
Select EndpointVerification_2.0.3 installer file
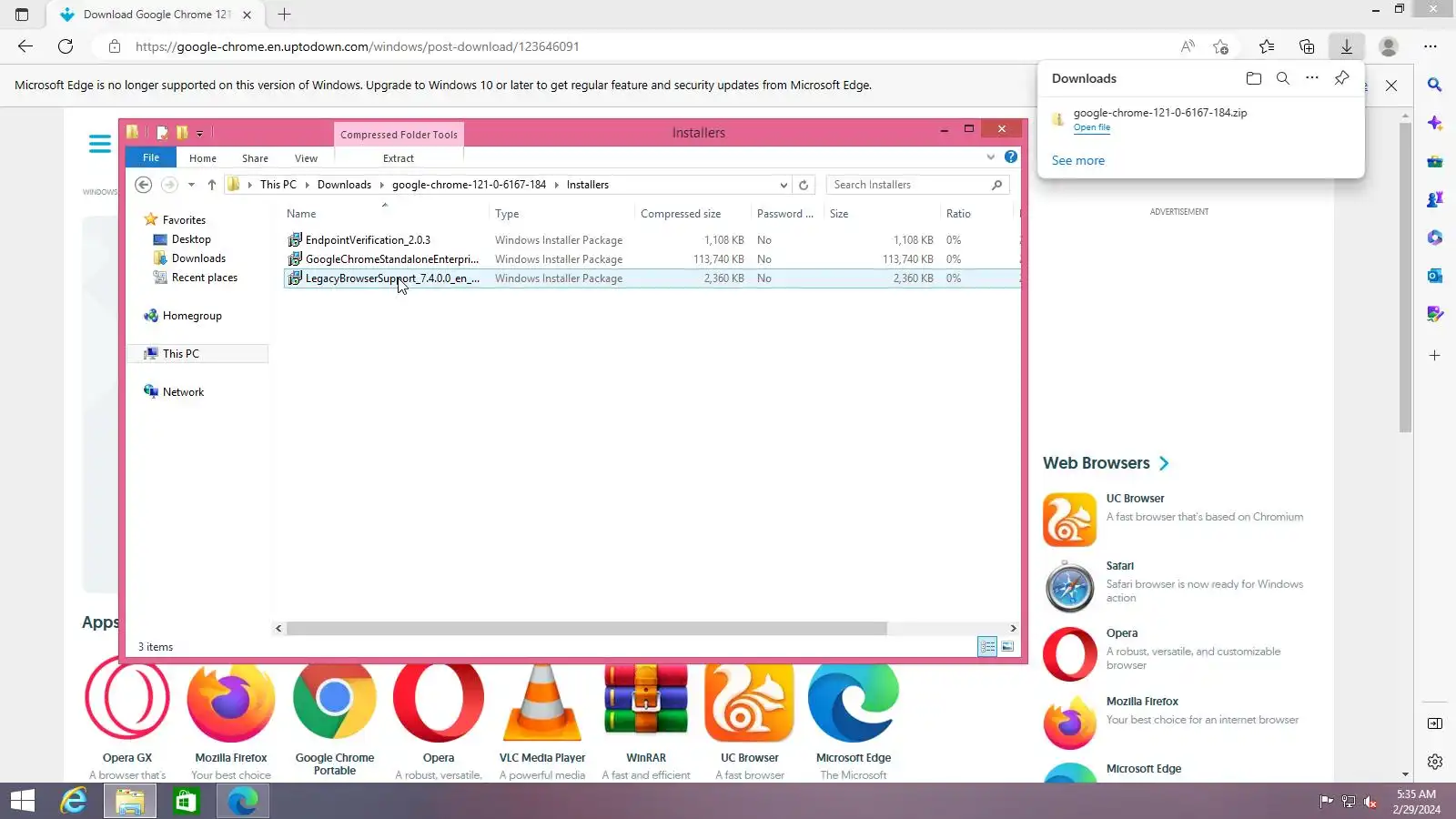click(368, 240)
